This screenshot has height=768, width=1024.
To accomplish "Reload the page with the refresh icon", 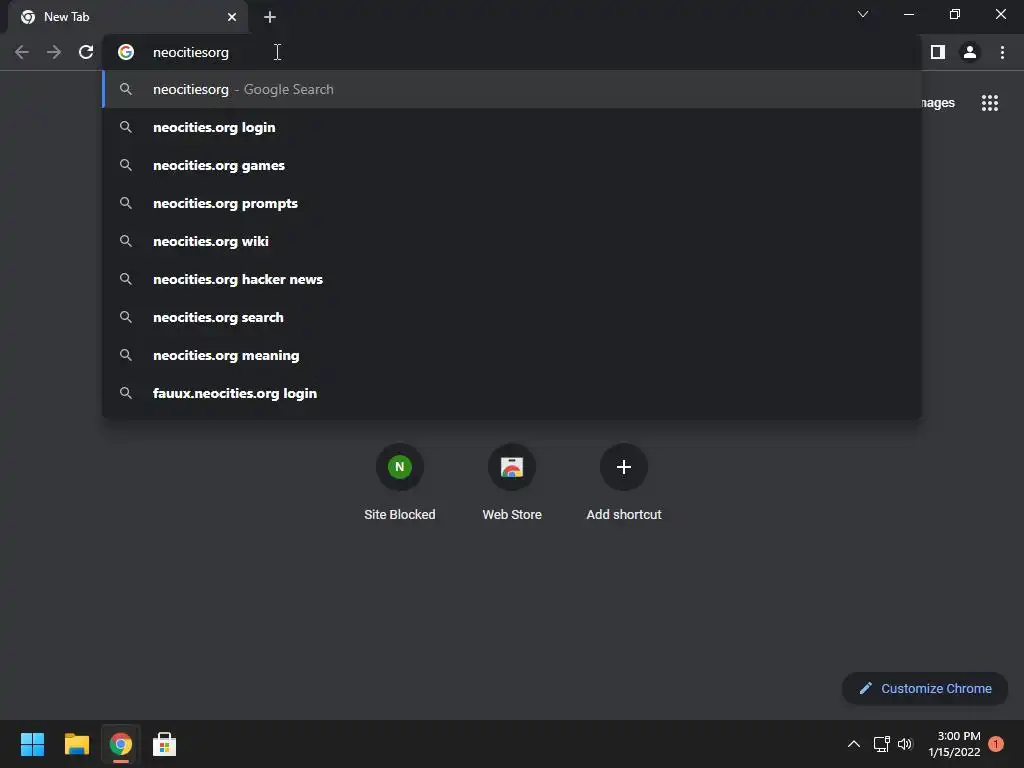I will [86, 52].
